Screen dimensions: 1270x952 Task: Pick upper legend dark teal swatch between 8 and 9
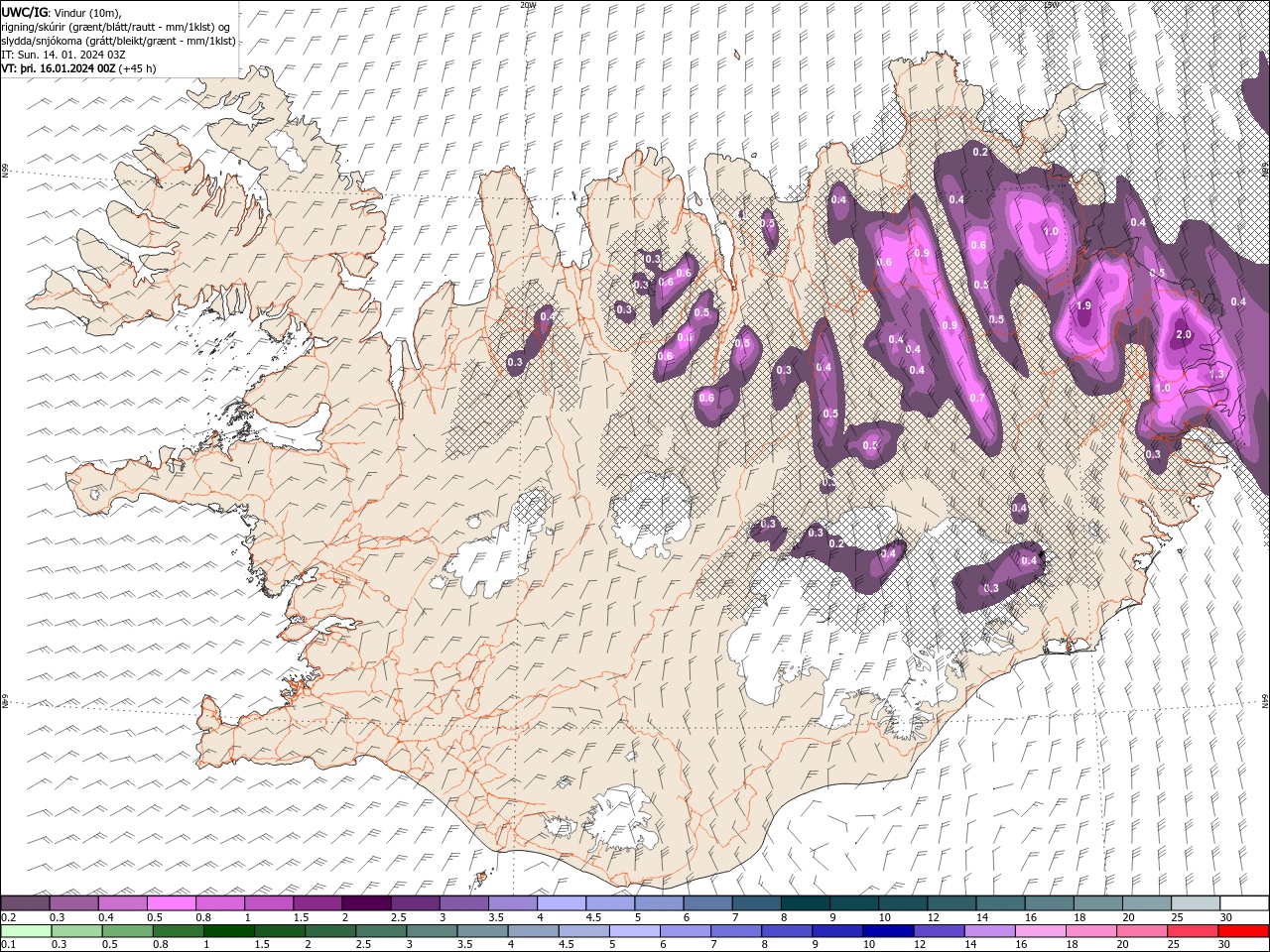point(805,903)
